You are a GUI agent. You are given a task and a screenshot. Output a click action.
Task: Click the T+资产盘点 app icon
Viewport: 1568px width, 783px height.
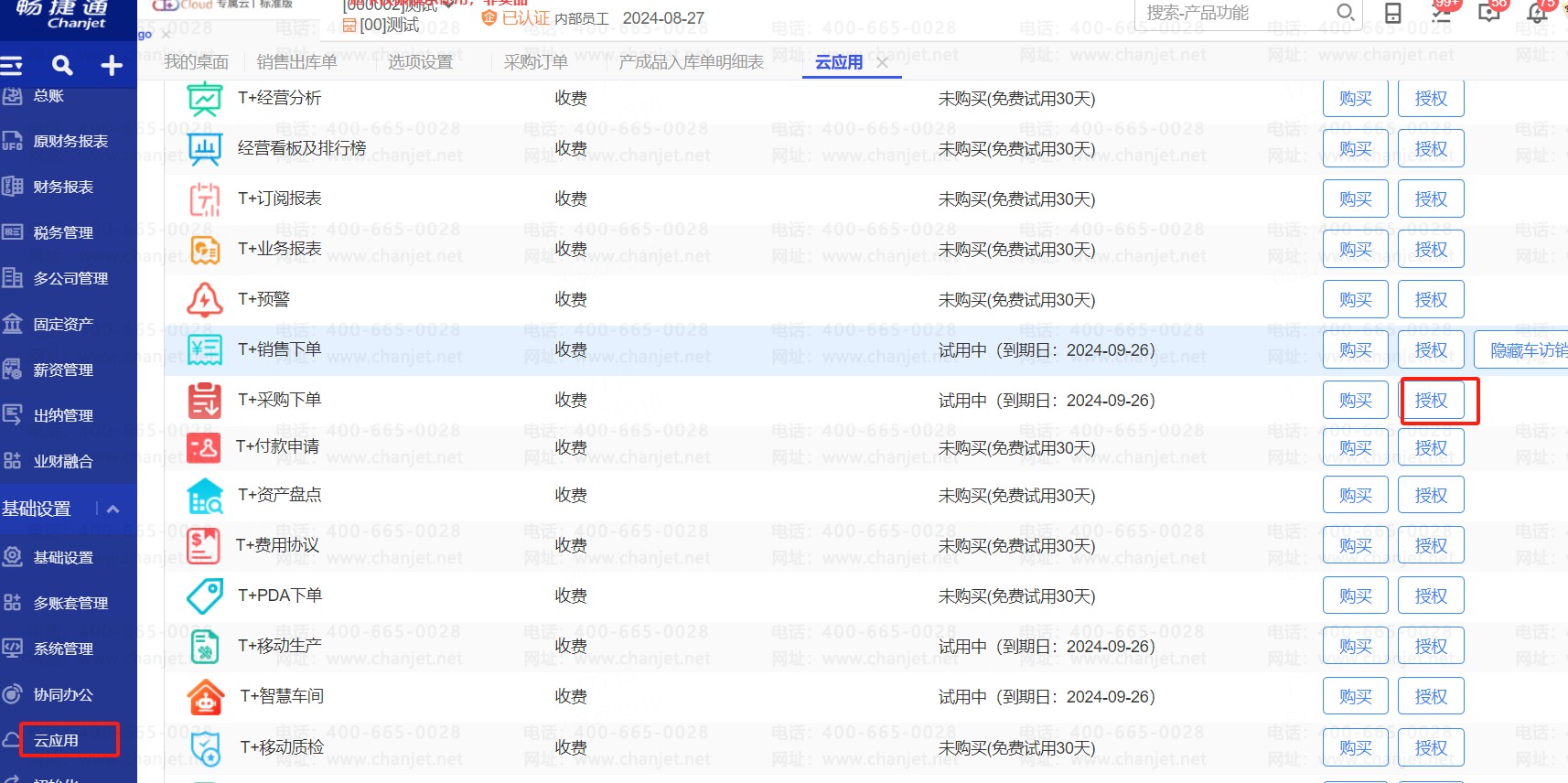pos(205,496)
